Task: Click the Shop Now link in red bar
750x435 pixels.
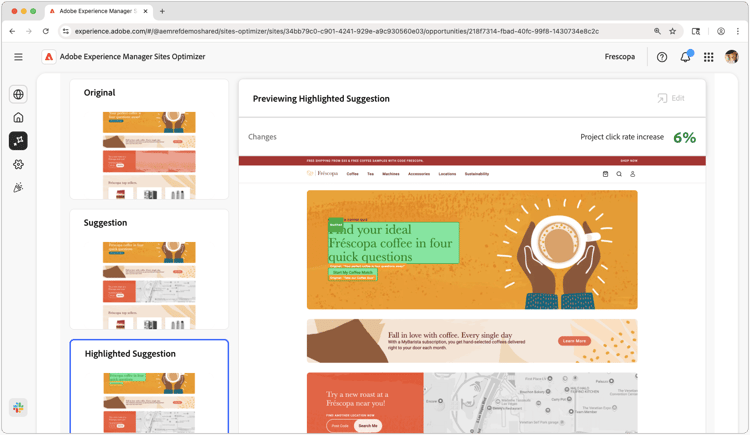Action: 629,161
